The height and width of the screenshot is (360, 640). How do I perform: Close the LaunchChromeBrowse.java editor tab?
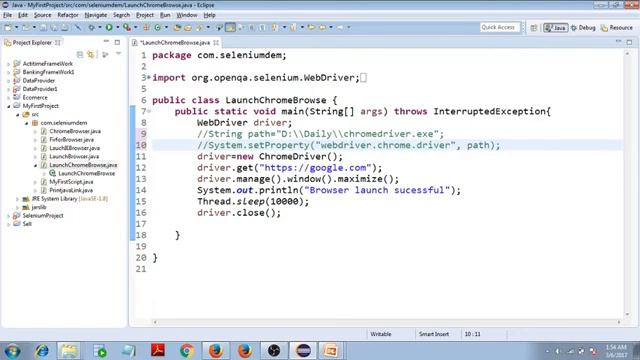pyautogui.click(x=216, y=42)
